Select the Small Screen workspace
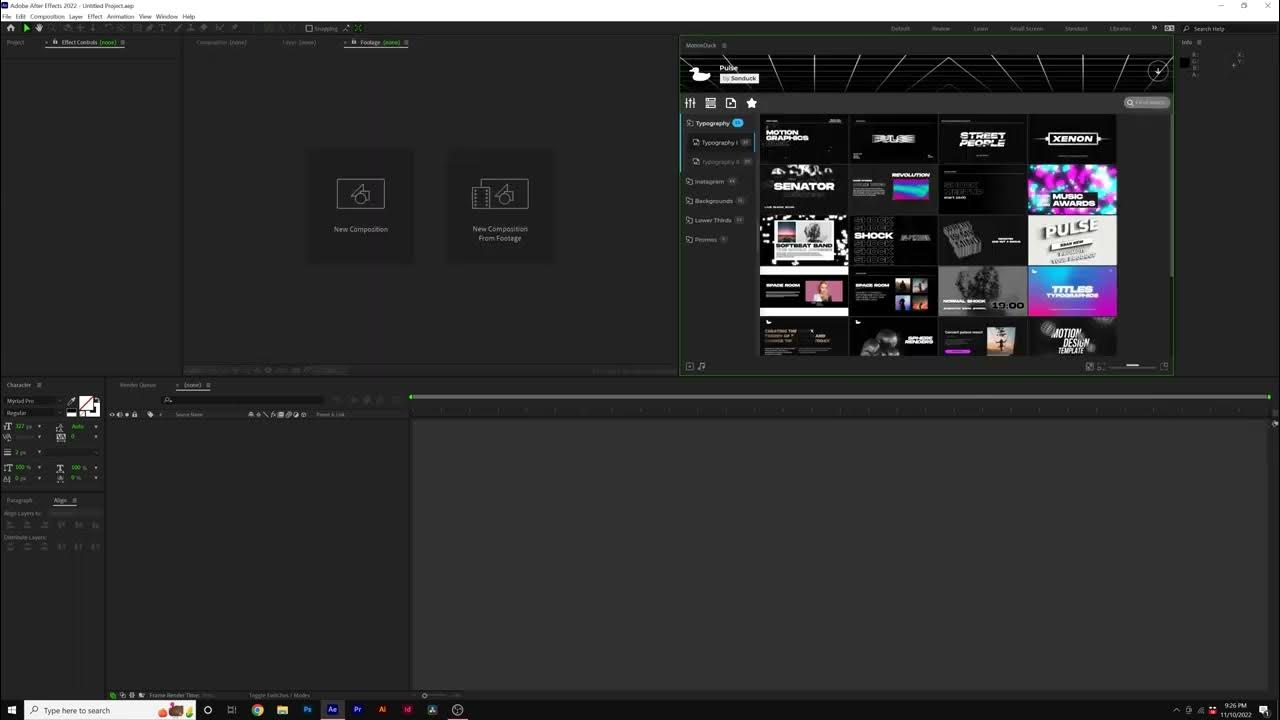 click(1026, 29)
